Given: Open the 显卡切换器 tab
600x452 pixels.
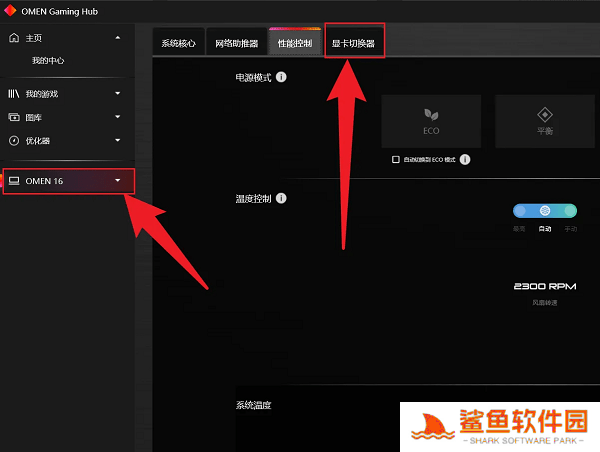Looking at the screenshot, I should click(354, 41).
